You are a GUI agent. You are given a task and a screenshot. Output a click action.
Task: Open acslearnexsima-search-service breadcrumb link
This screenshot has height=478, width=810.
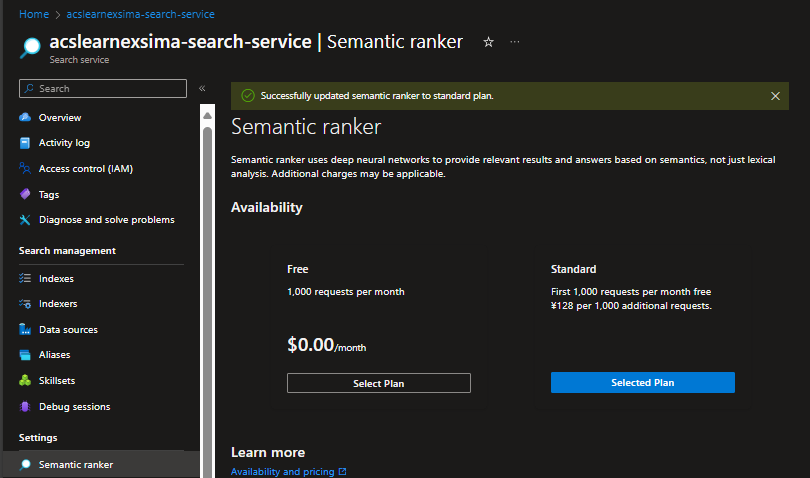pos(141,14)
